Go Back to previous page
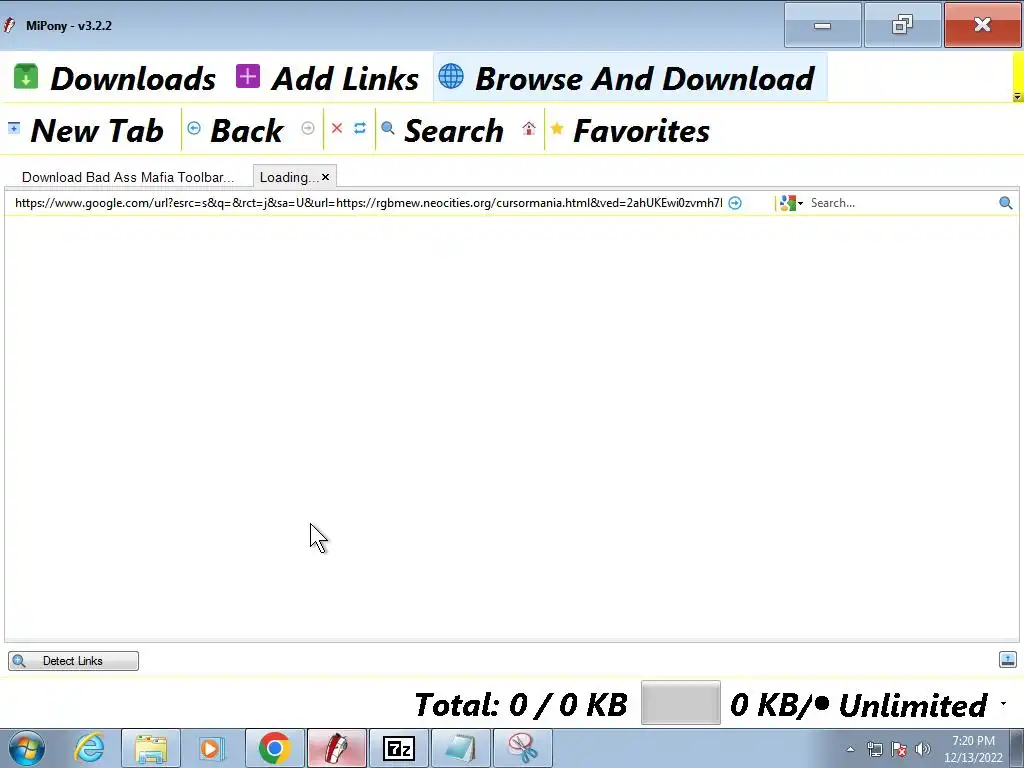1024x768 pixels. (236, 130)
